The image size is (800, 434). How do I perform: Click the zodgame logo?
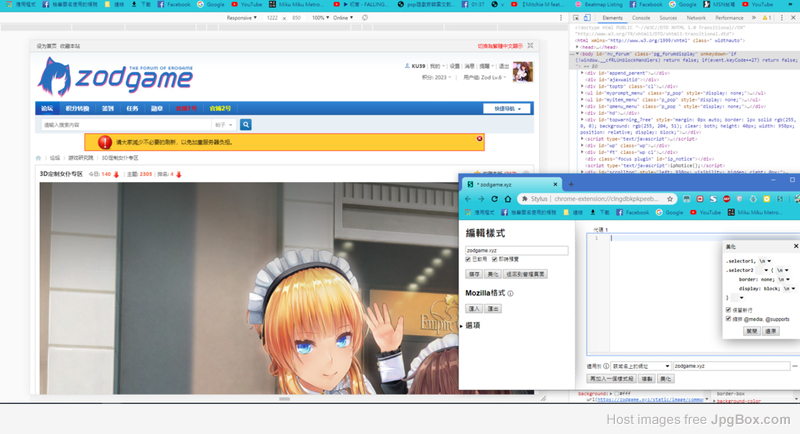[115, 77]
